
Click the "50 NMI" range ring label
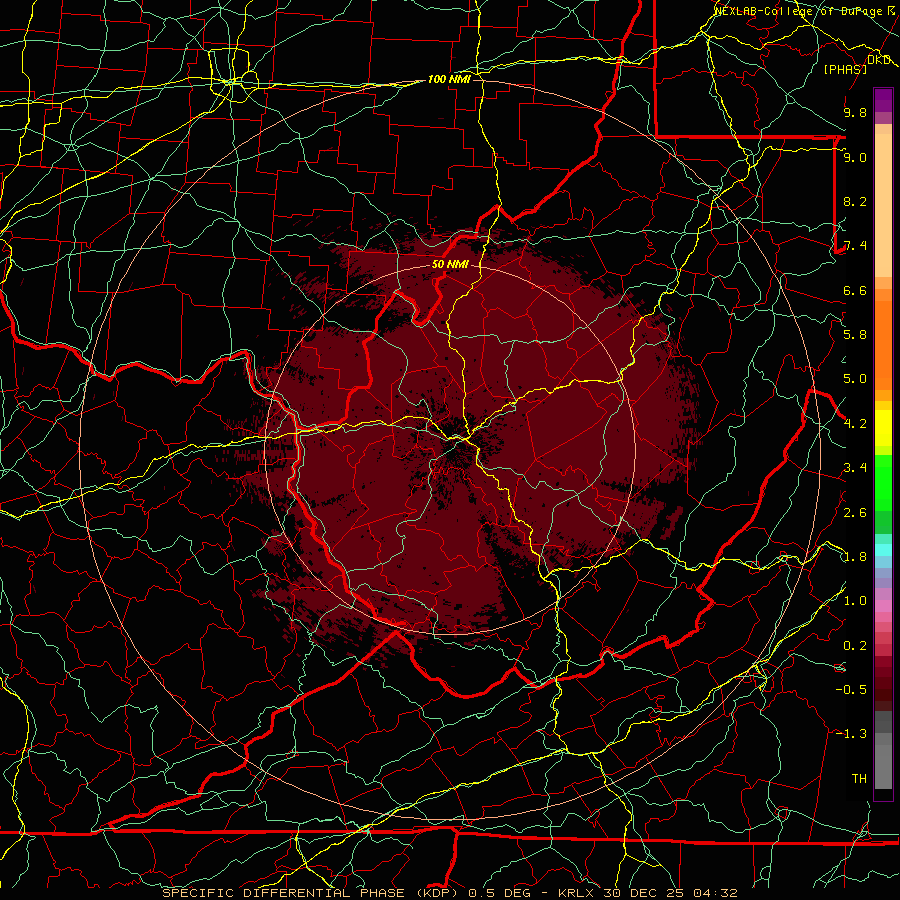pyautogui.click(x=450, y=265)
